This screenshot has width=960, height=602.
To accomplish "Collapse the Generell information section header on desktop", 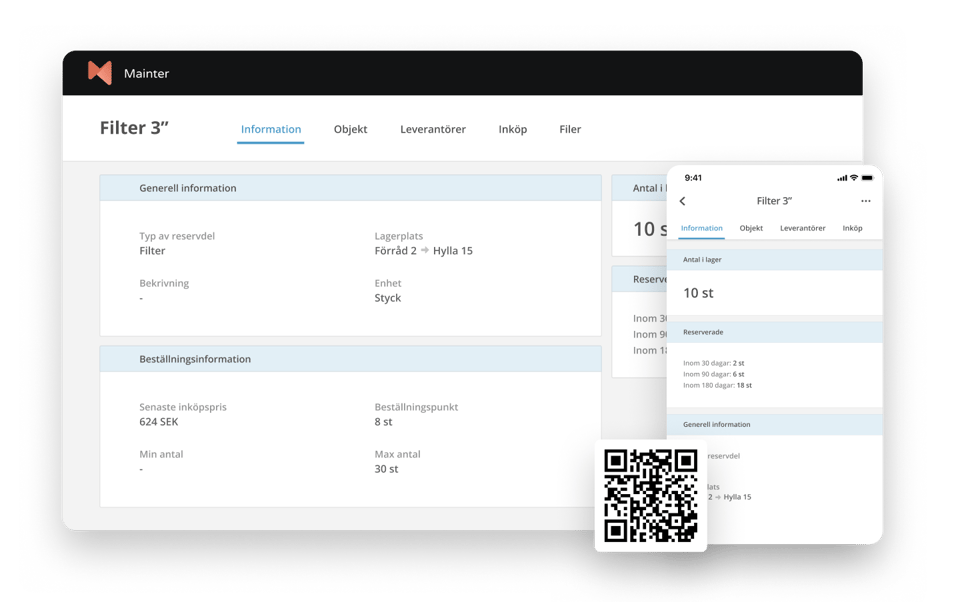I will click(350, 188).
